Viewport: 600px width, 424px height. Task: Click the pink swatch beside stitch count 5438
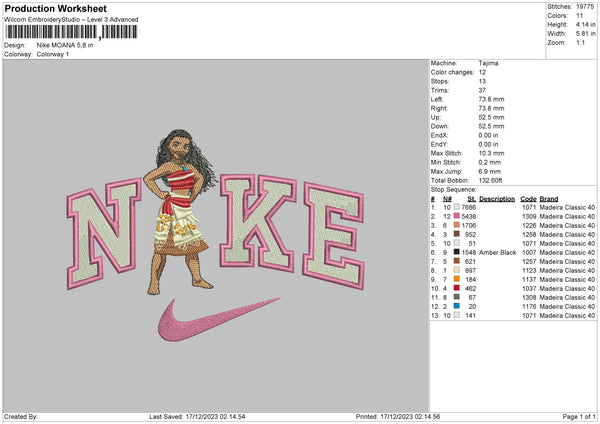tap(457, 216)
